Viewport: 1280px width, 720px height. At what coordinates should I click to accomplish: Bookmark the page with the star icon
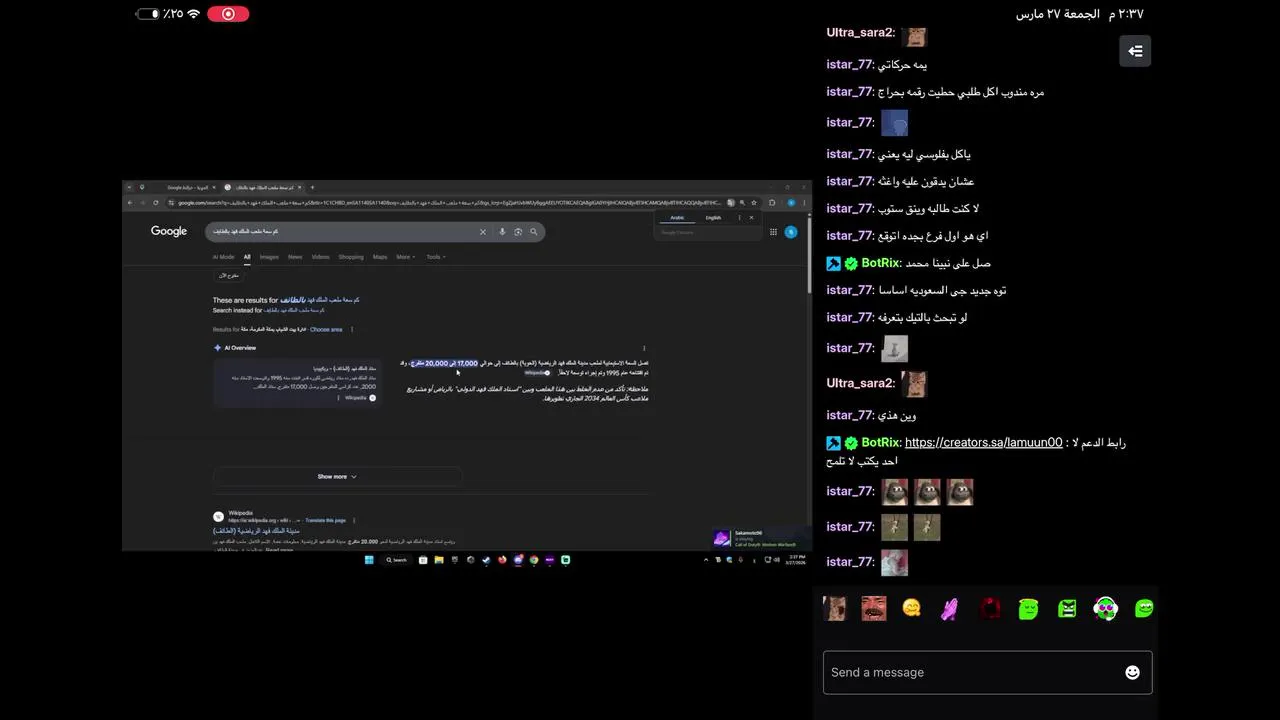click(752, 203)
